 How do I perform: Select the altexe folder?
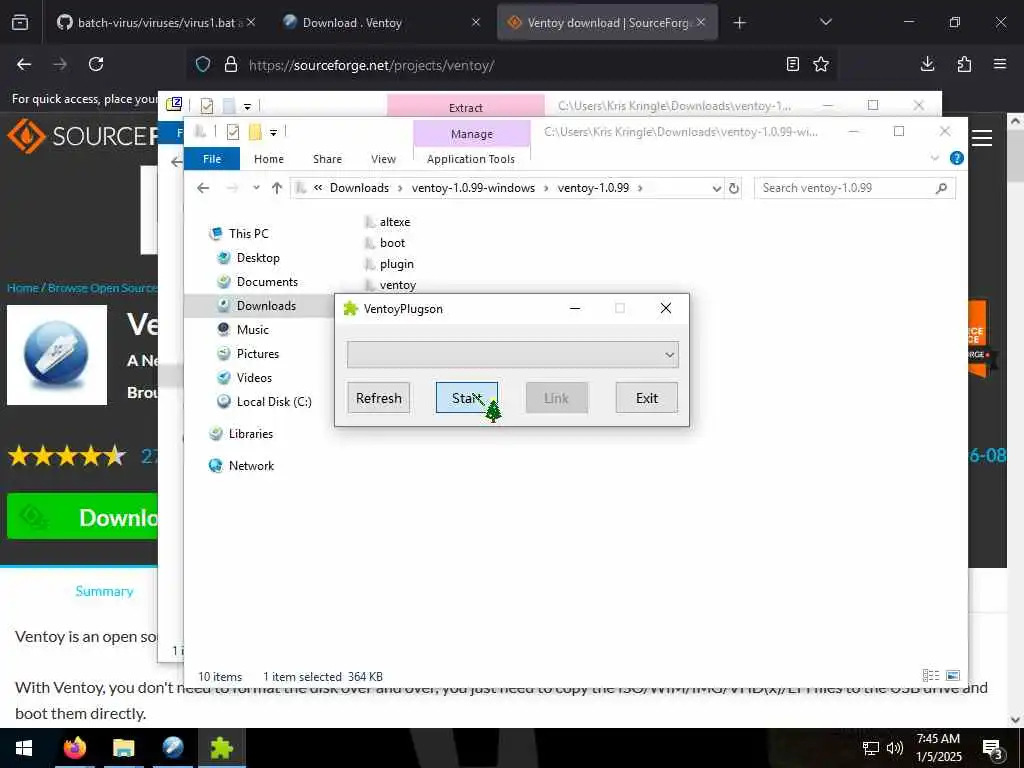[x=394, y=222]
